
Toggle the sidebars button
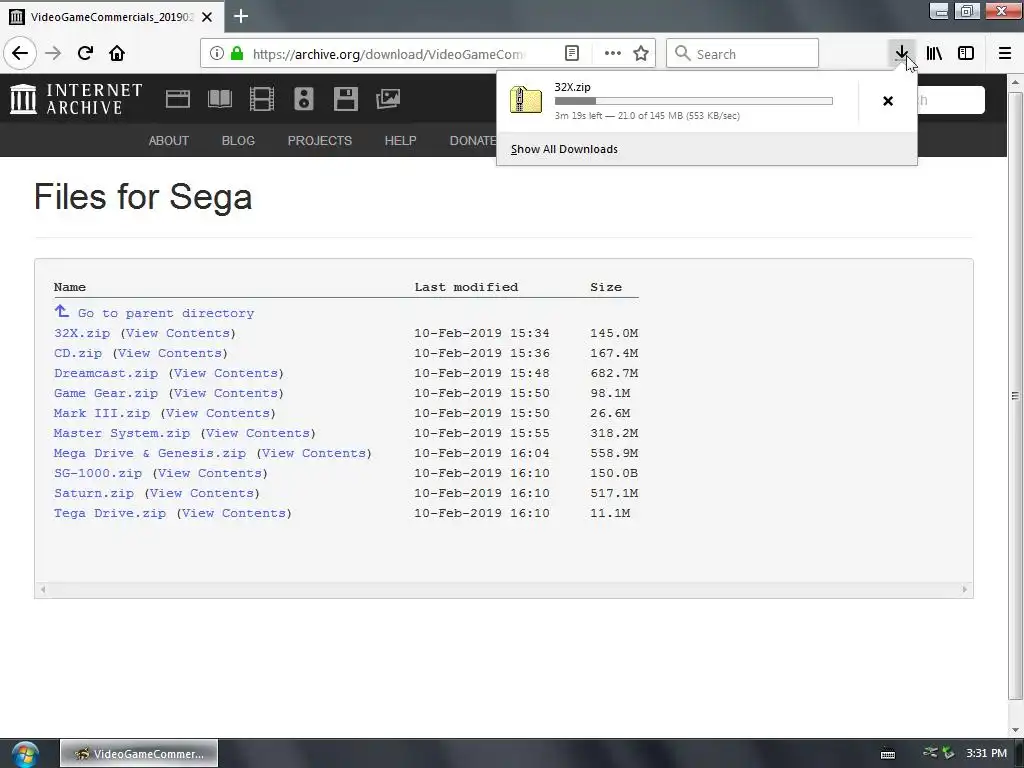tap(966, 53)
